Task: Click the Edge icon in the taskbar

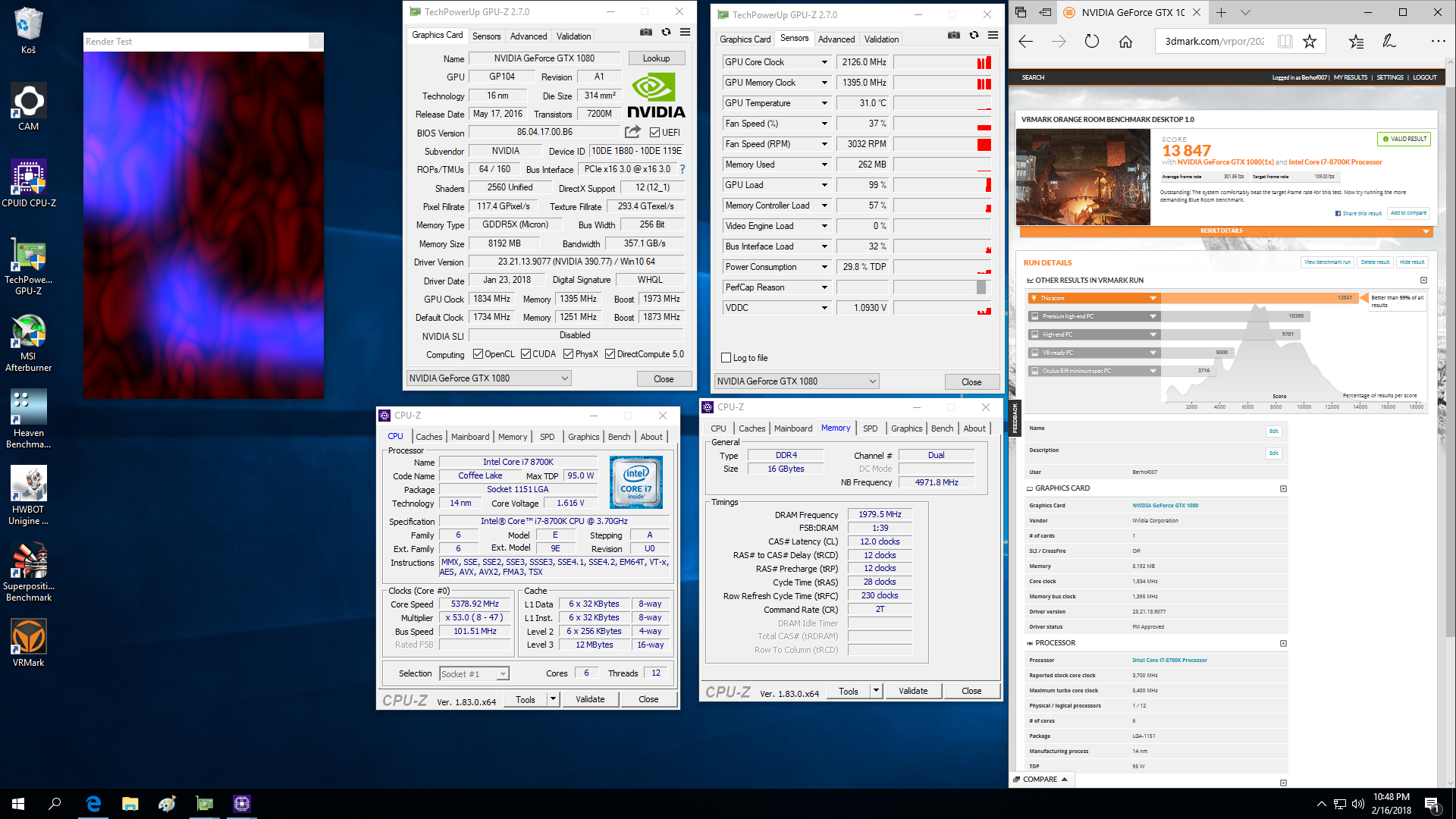Action: (93, 804)
